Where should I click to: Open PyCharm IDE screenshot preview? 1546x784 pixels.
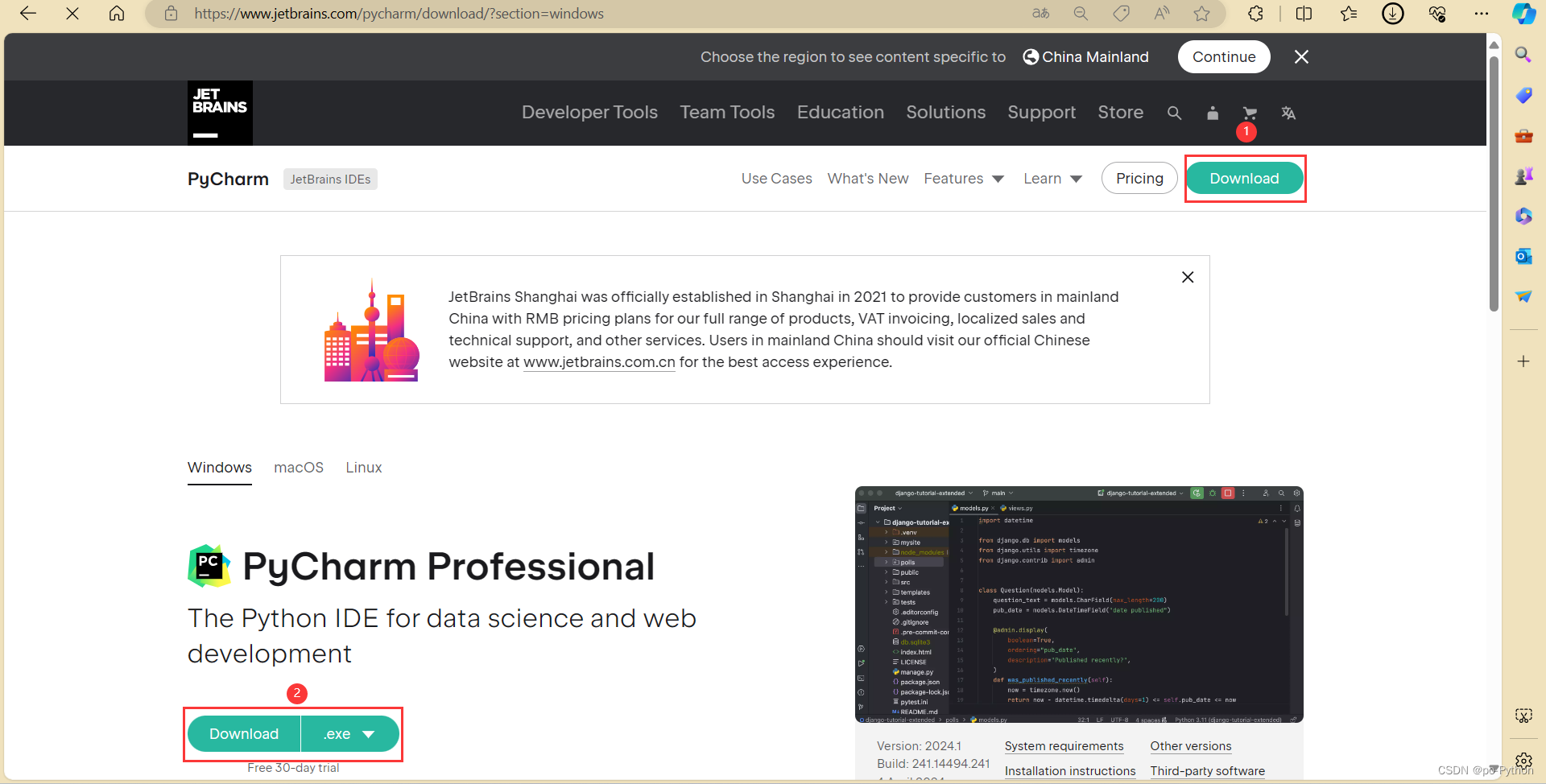(x=1079, y=605)
